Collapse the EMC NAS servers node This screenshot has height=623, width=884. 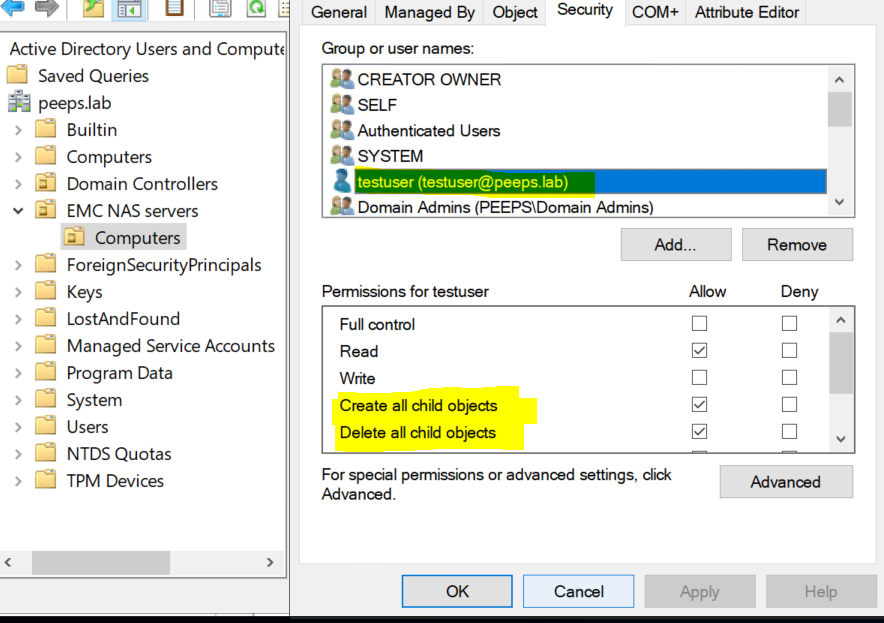(18, 211)
